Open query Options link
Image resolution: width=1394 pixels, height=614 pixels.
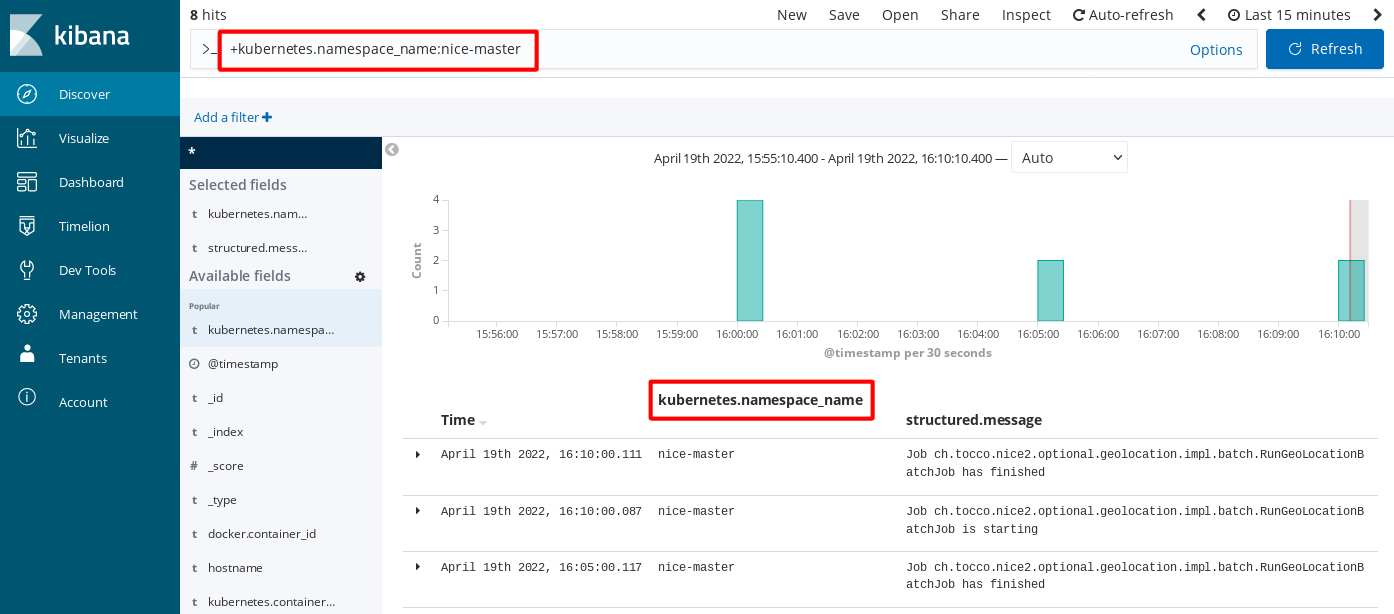click(x=1216, y=50)
